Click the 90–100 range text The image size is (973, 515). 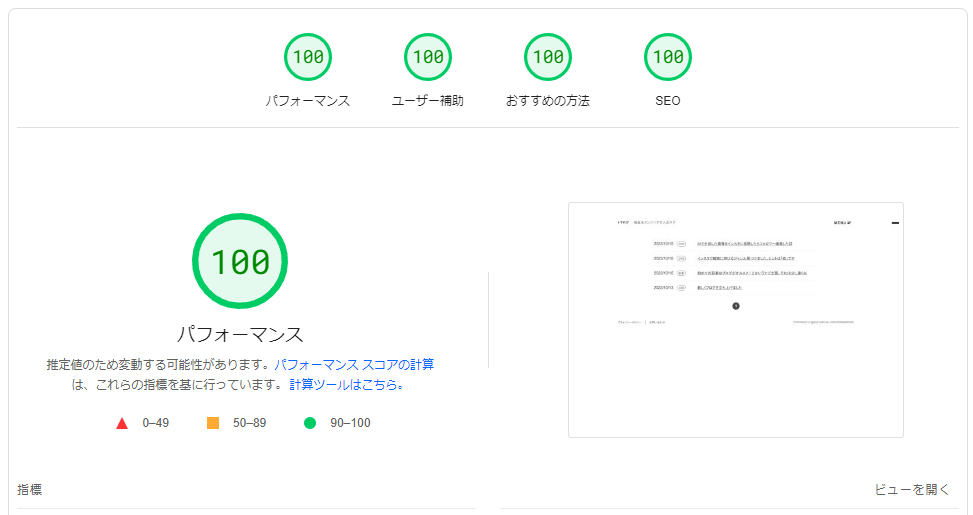click(x=350, y=423)
